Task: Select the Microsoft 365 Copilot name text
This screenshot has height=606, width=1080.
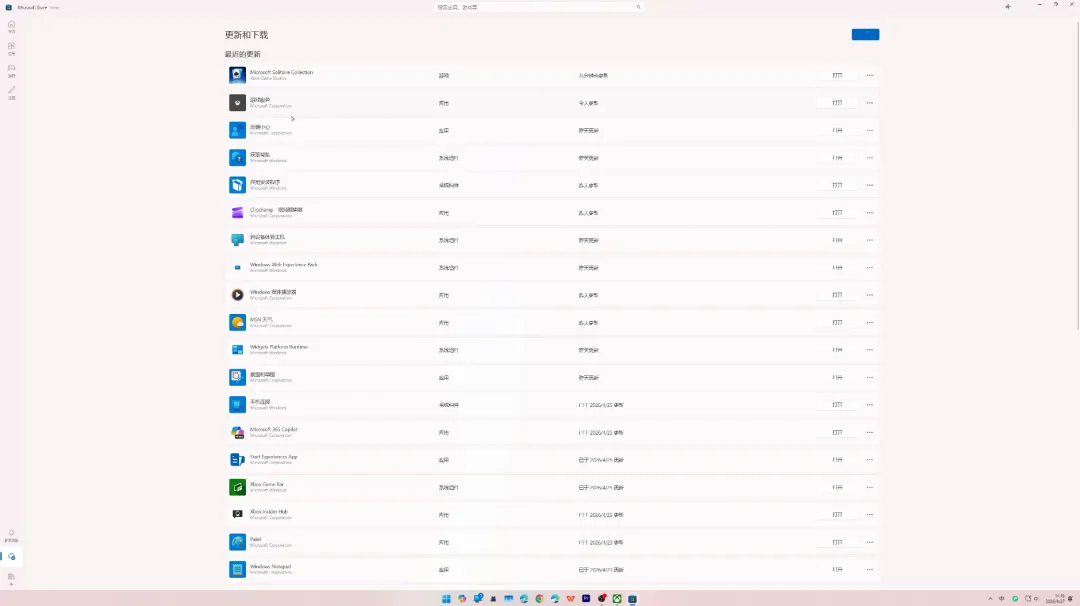Action: pyautogui.click(x=273, y=429)
